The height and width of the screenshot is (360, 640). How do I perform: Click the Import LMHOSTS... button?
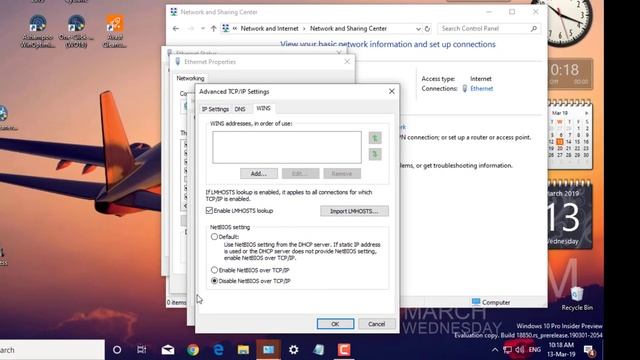354,211
